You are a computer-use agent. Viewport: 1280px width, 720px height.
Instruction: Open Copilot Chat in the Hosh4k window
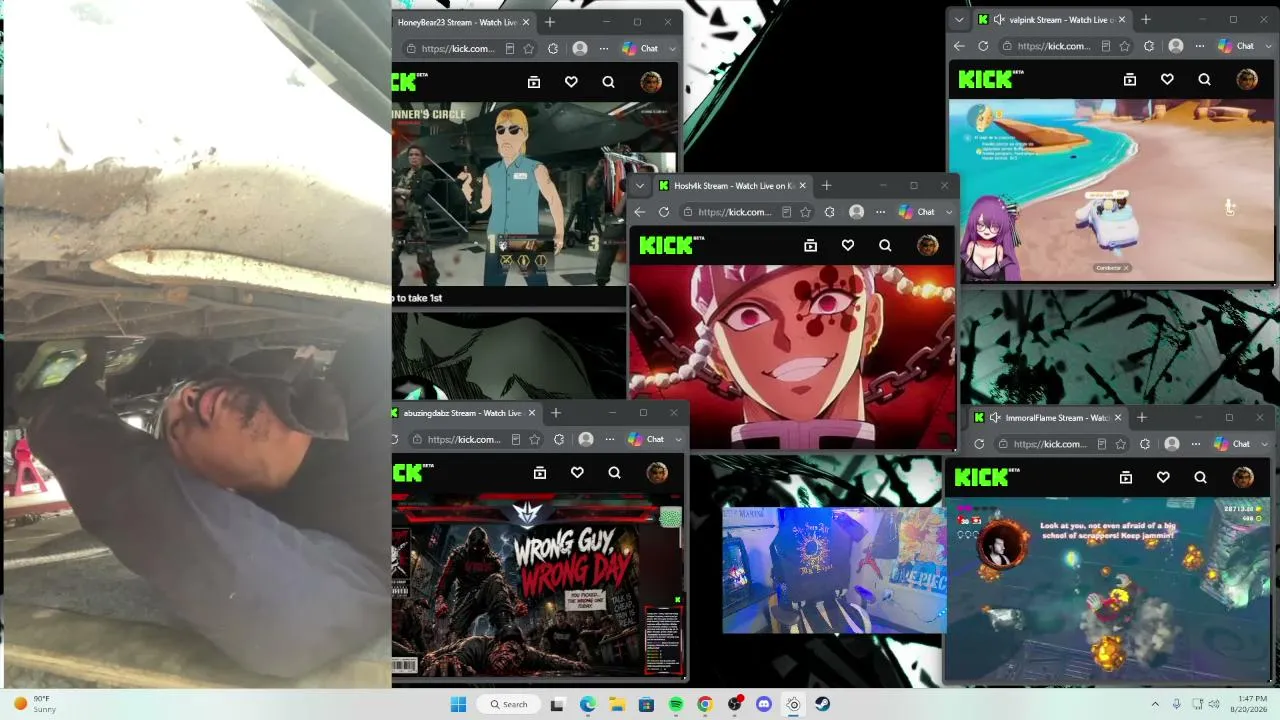pyautogui.click(x=917, y=212)
